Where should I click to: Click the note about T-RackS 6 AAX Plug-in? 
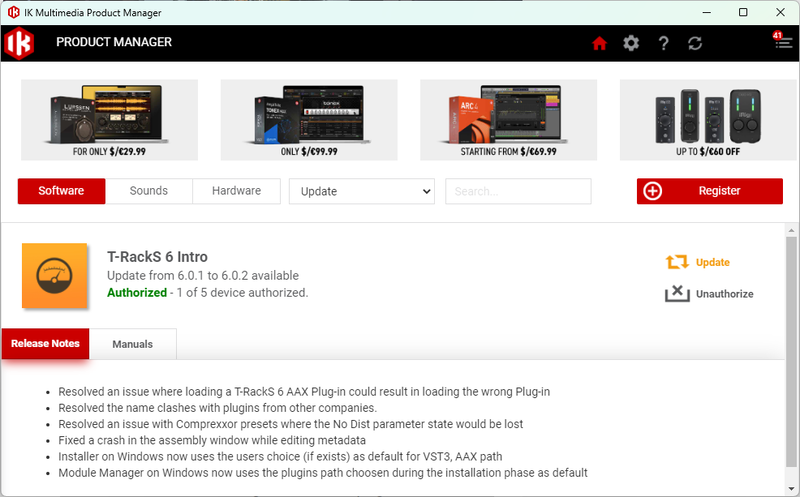[x=304, y=392]
